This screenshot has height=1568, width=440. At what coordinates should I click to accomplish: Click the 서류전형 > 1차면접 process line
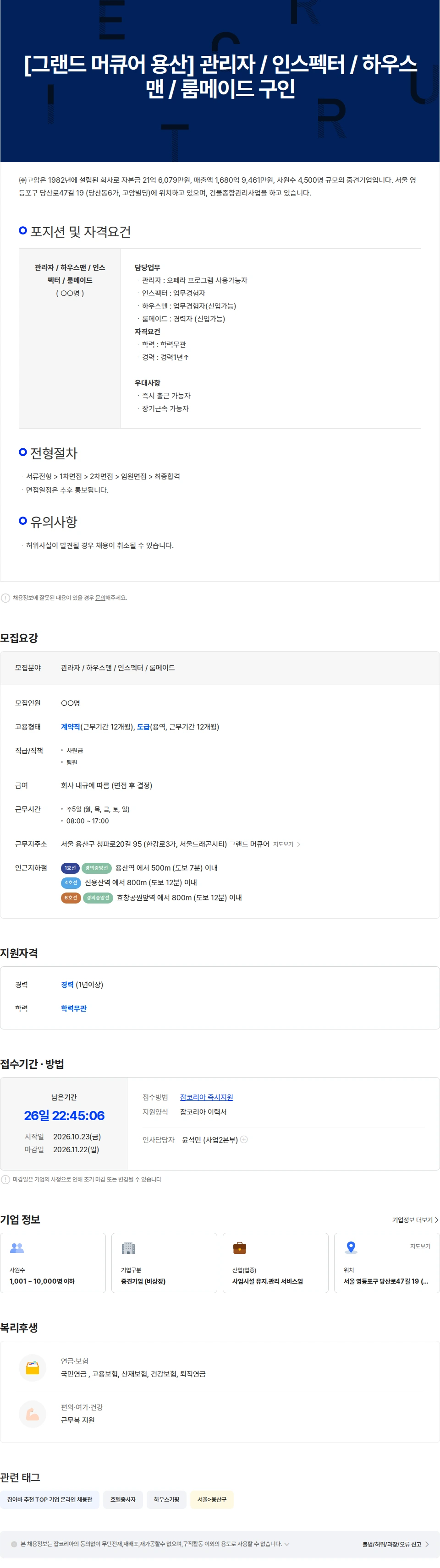pyautogui.click(x=103, y=477)
